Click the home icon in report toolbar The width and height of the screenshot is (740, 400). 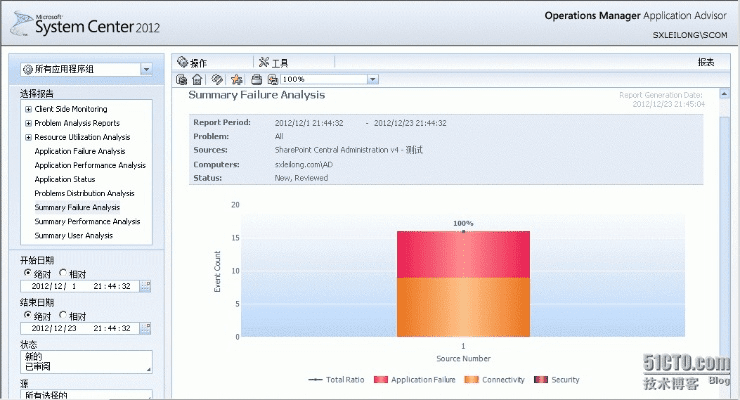[x=197, y=79]
